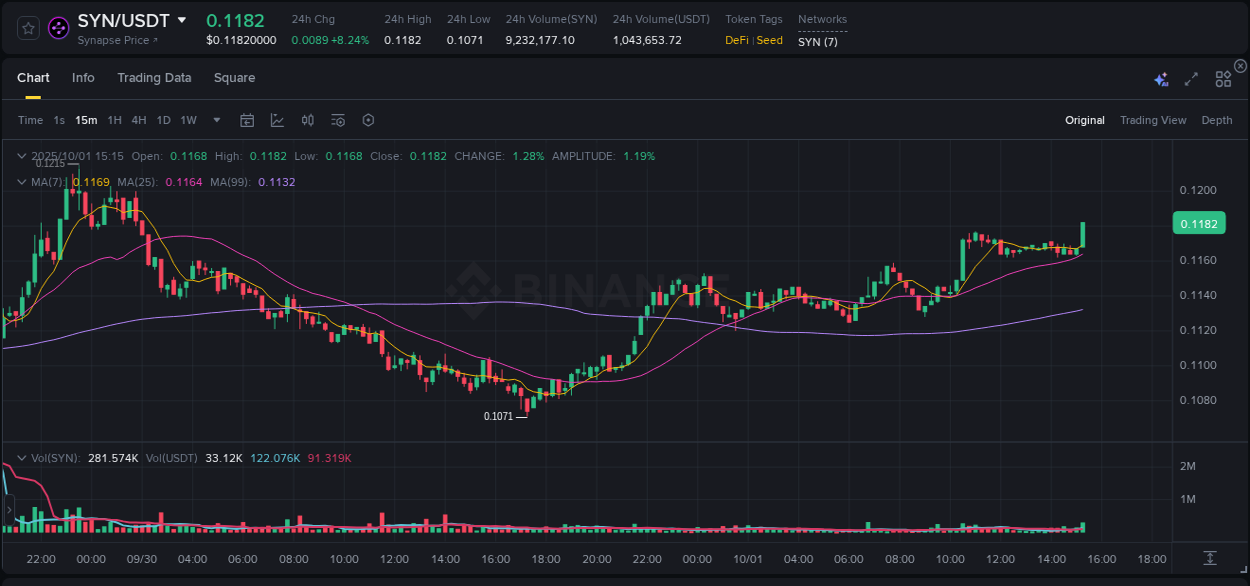Switch to the Trading Data tab

(154, 78)
